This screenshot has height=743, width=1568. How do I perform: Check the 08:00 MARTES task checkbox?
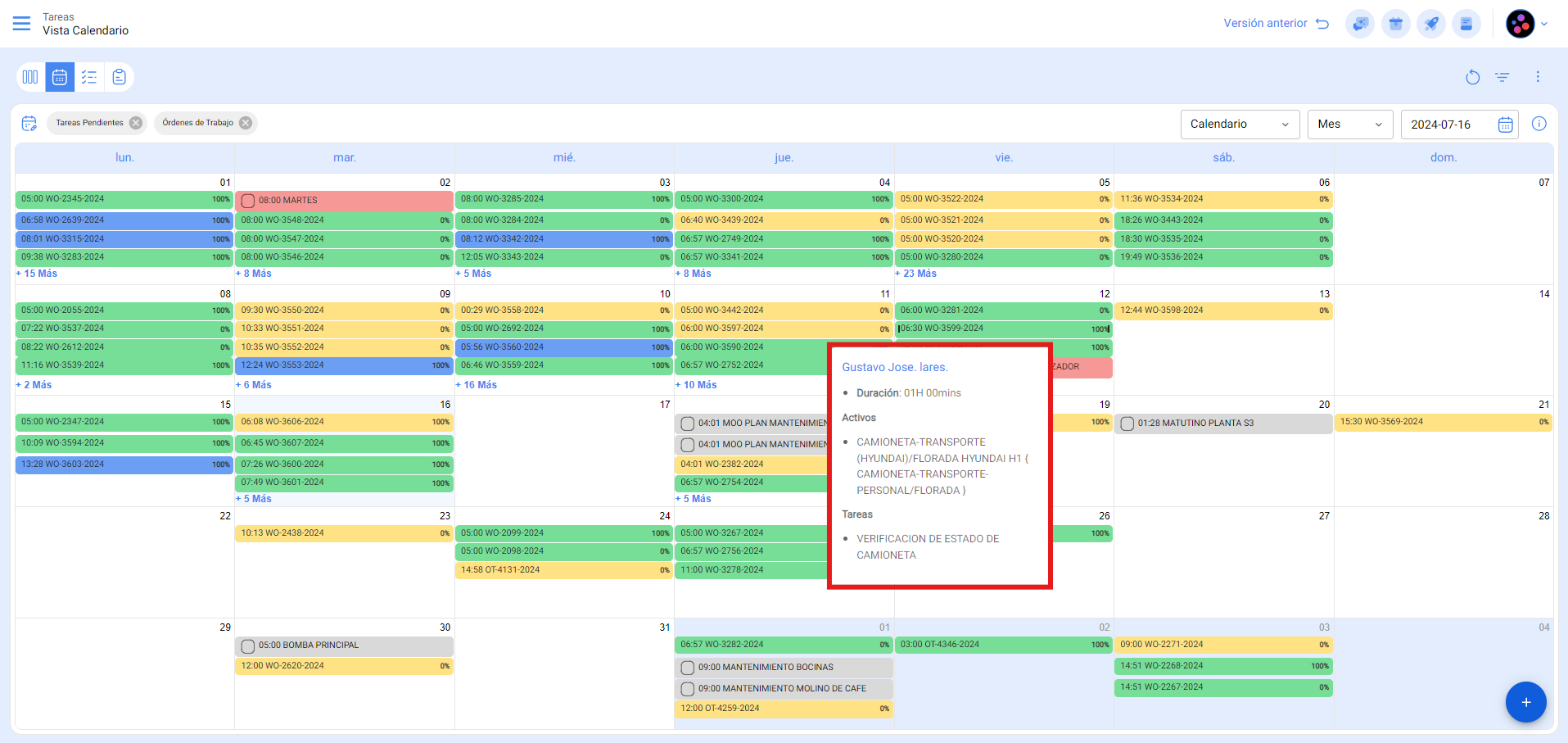248,201
